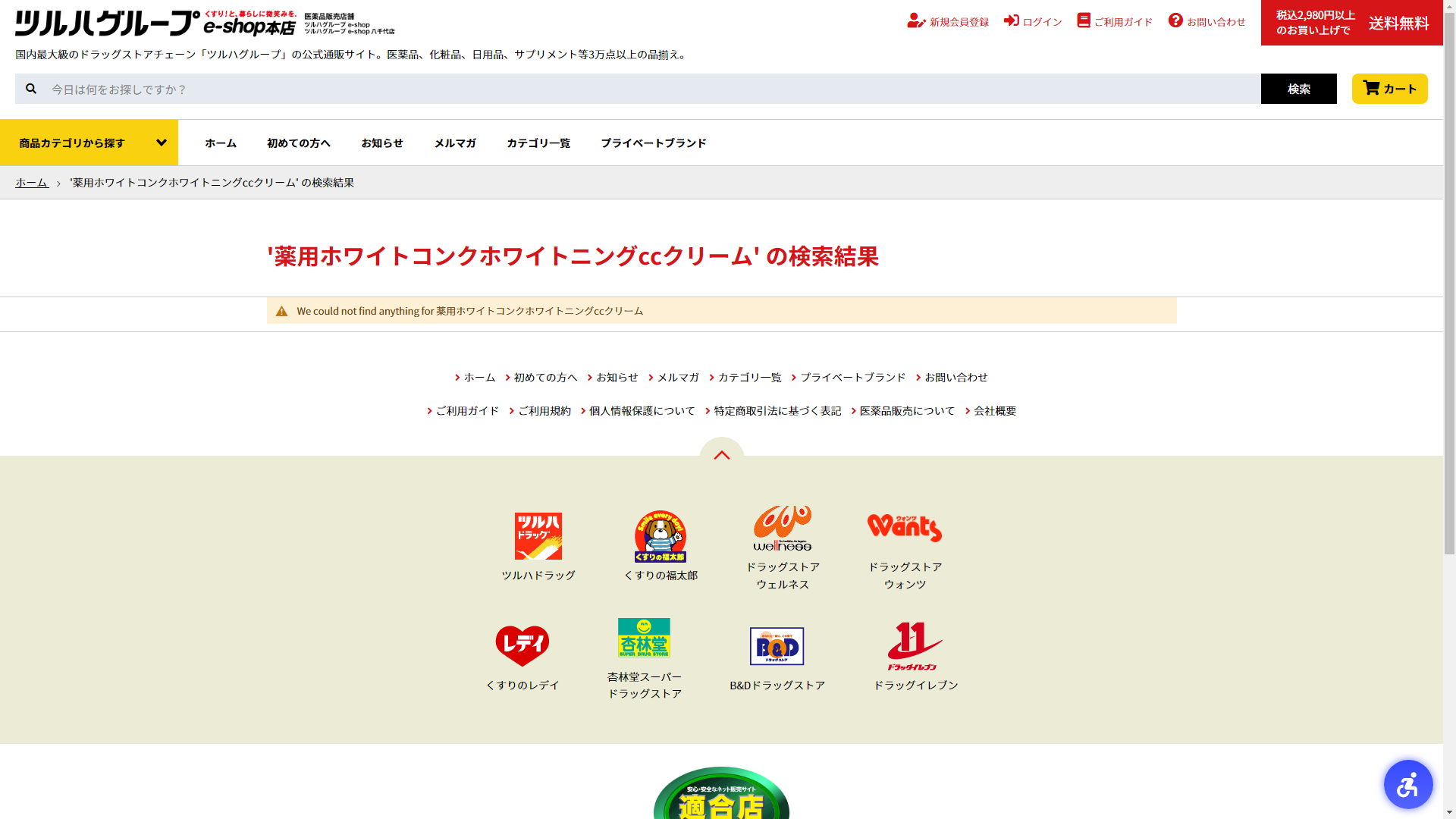Image resolution: width=1456 pixels, height=819 pixels.
Task: Click the ホーム breadcrumb link
Action: coord(32,183)
